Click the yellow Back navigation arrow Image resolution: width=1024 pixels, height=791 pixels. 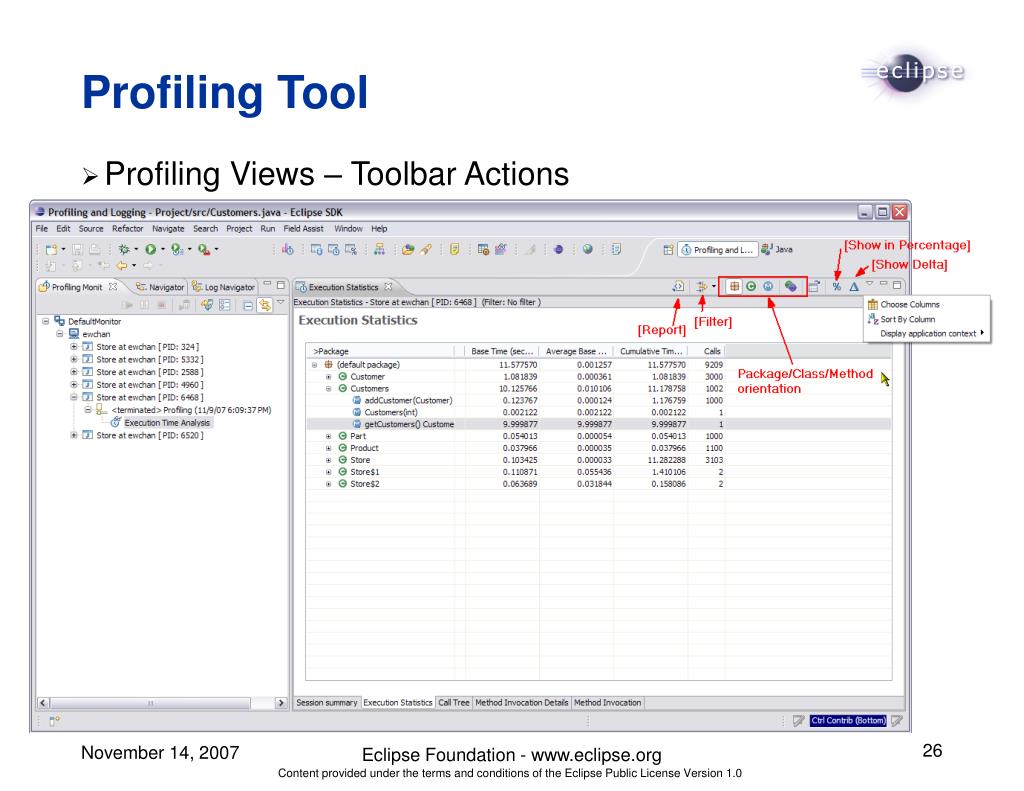[x=121, y=266]
